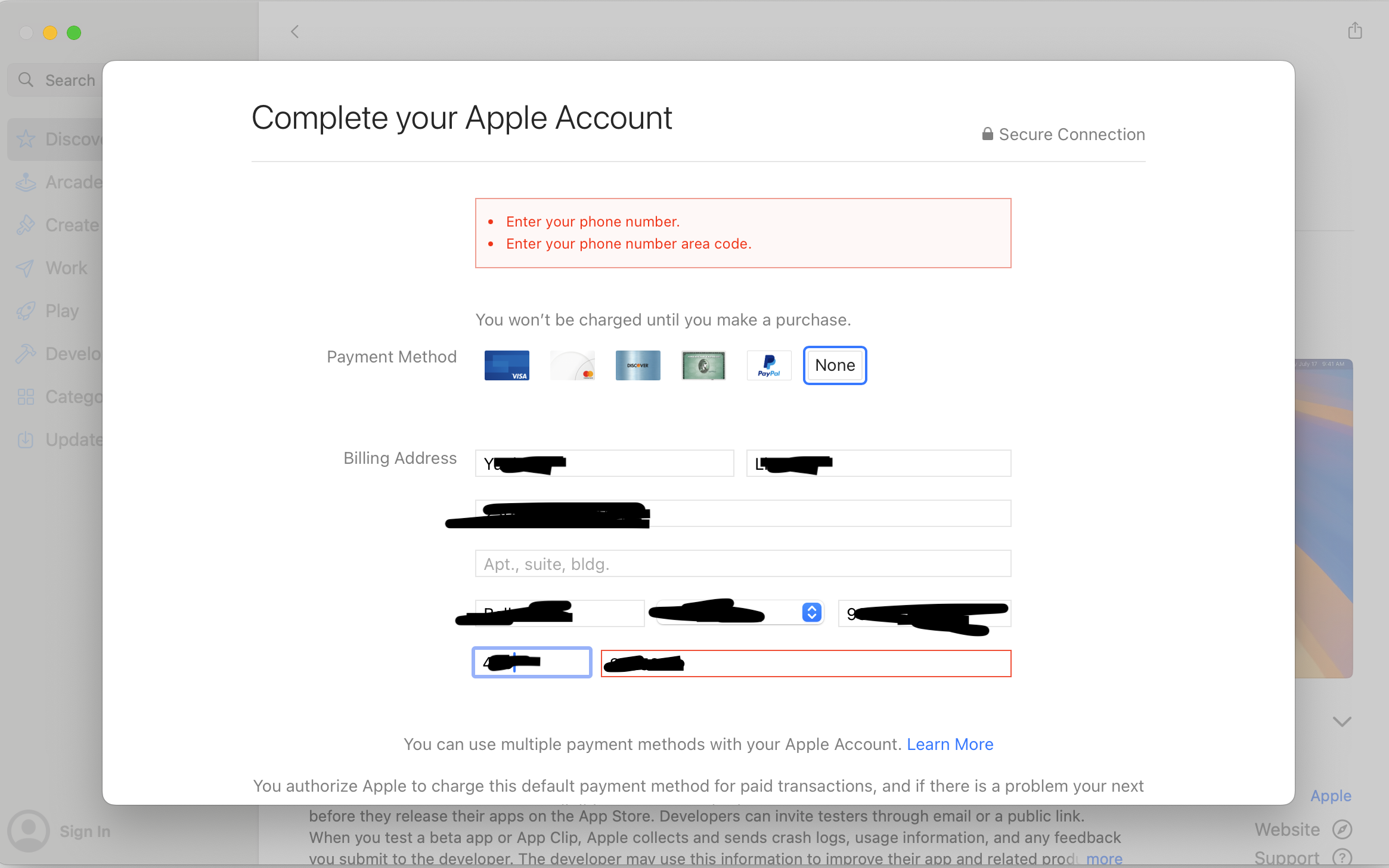Pick the Discover card payment icon
The height and width of the screenshot is (868, 1389).
pyautogui.click(x=638, y=365)
